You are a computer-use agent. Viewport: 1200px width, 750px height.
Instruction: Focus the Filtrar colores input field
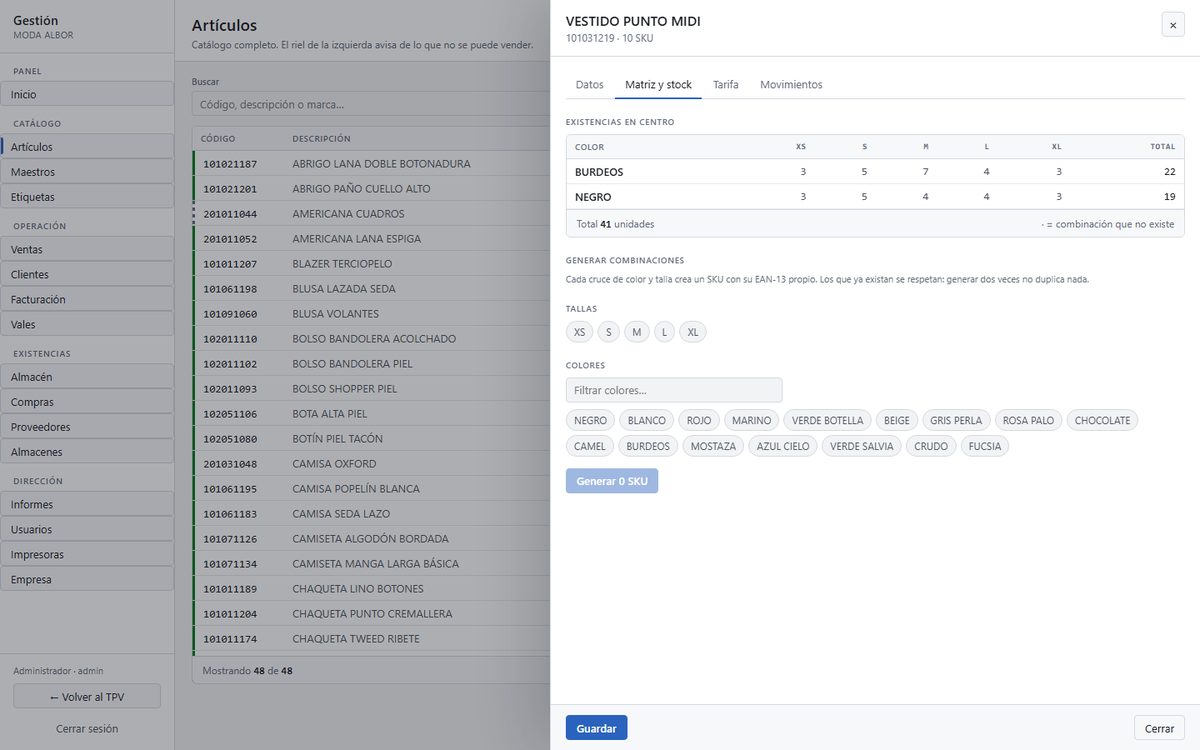pyautogui.click(x=674, y=390)
